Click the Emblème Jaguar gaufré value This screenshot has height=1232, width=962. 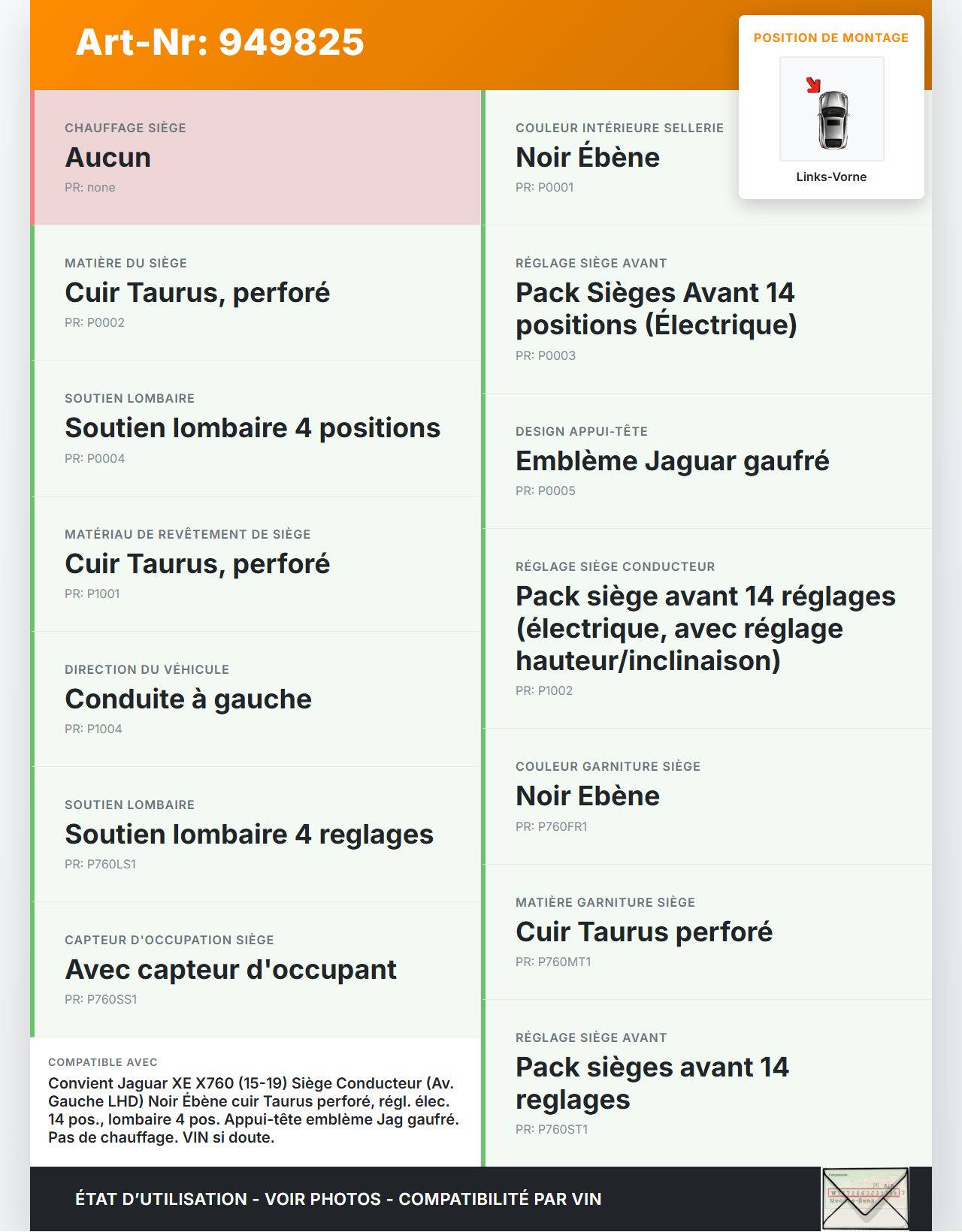672,461
